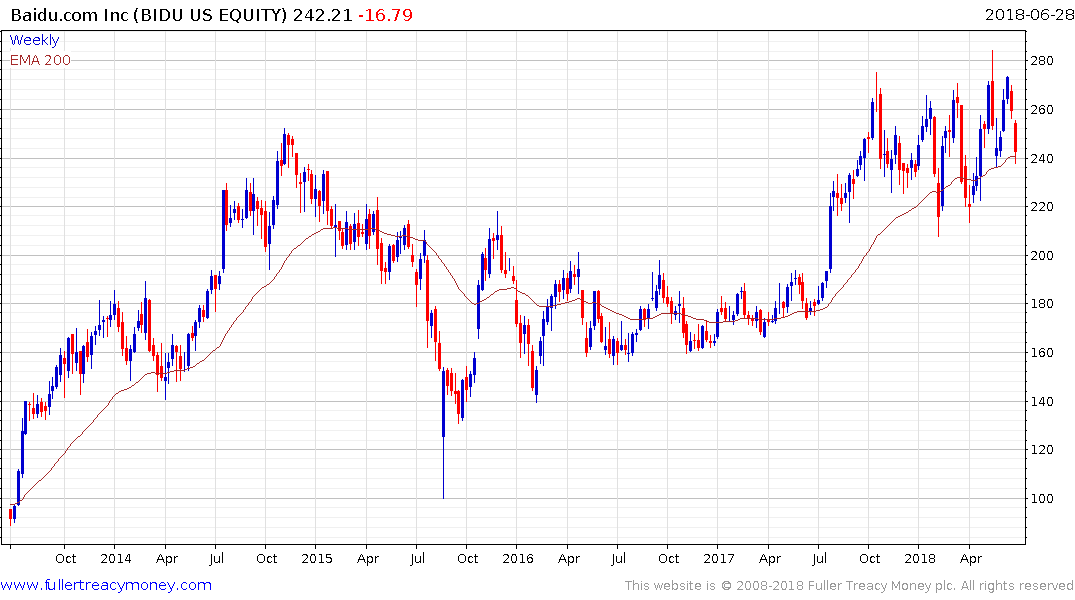
Task: Click the 260 price axis label
Action: (1042, 110)
